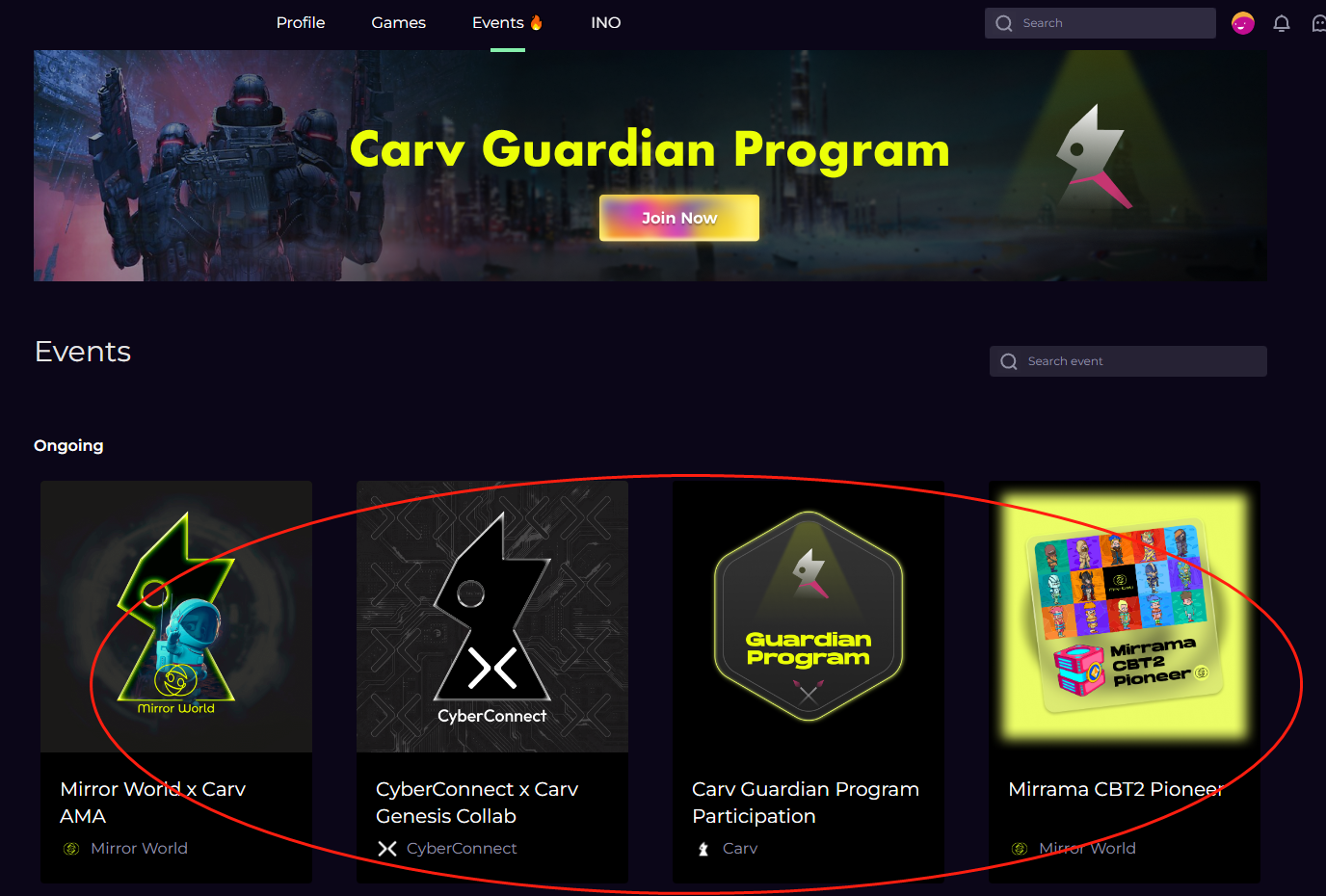Go to the INO tab
This screenshot has width=1326, height=896.
(x=606, y=22)
